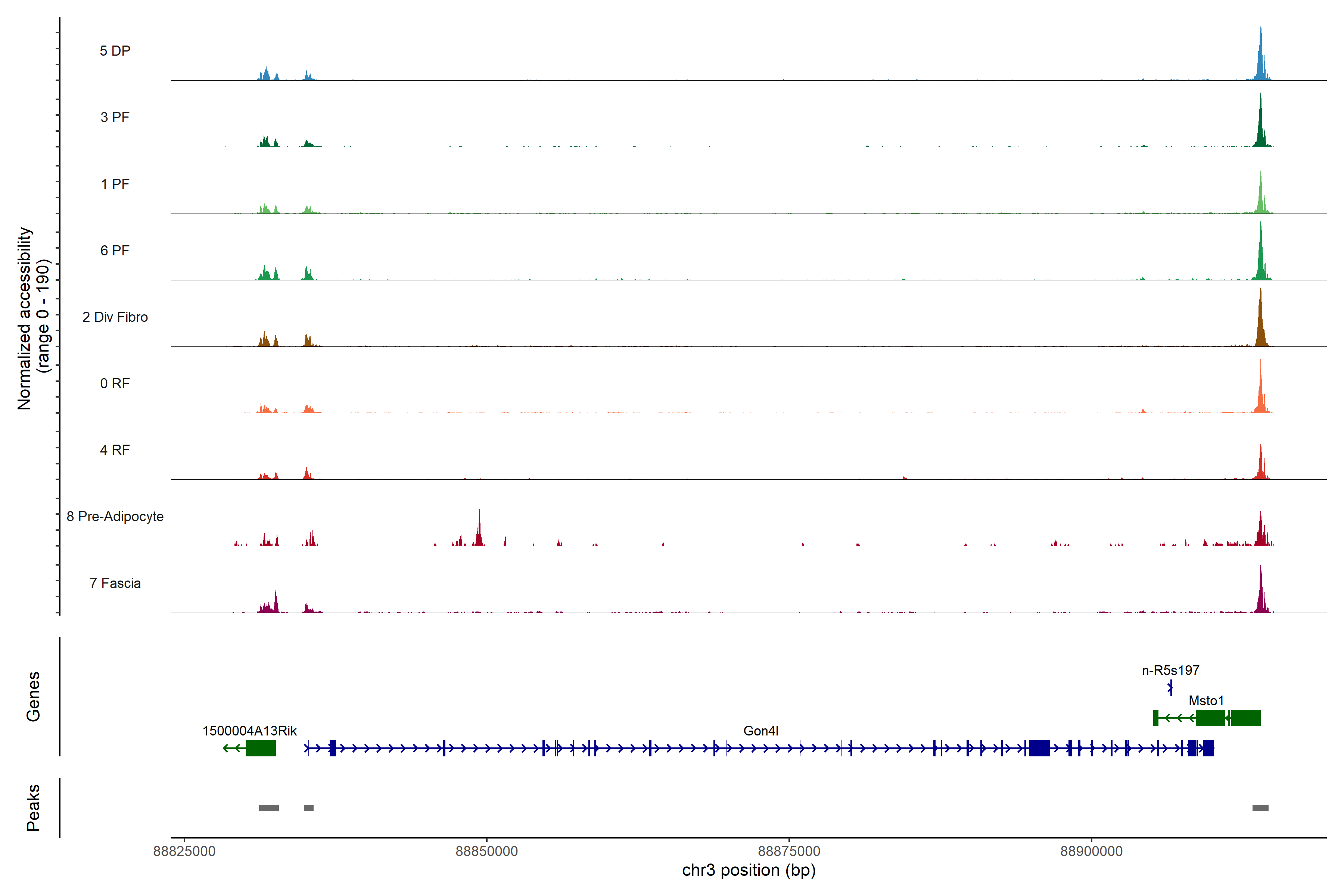Click the 2 Div Fibro track label
1344x896 pixels.
click(115, 317)
